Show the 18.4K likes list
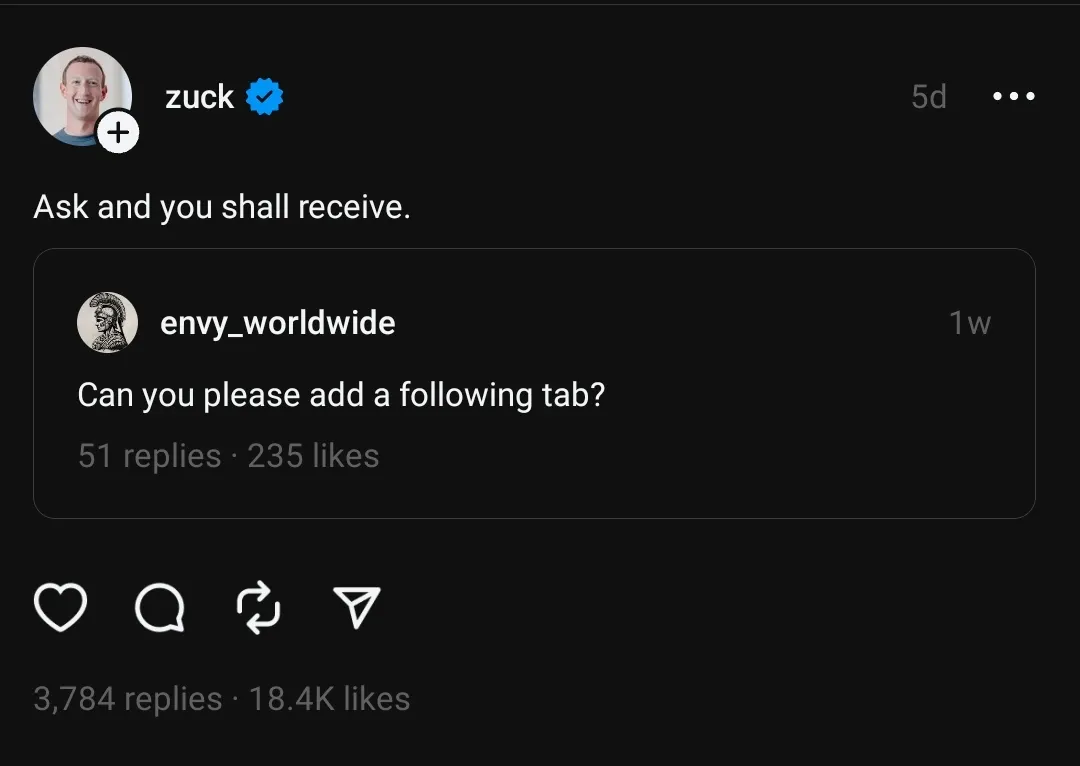1080x766 pixels. click(329, 698)
